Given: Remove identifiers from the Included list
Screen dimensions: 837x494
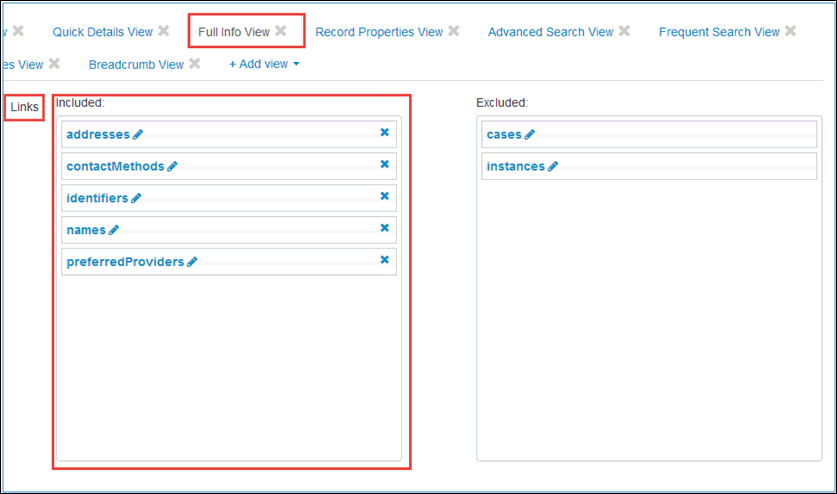Looking at the screenshot, I should click(x=384, y=196).
